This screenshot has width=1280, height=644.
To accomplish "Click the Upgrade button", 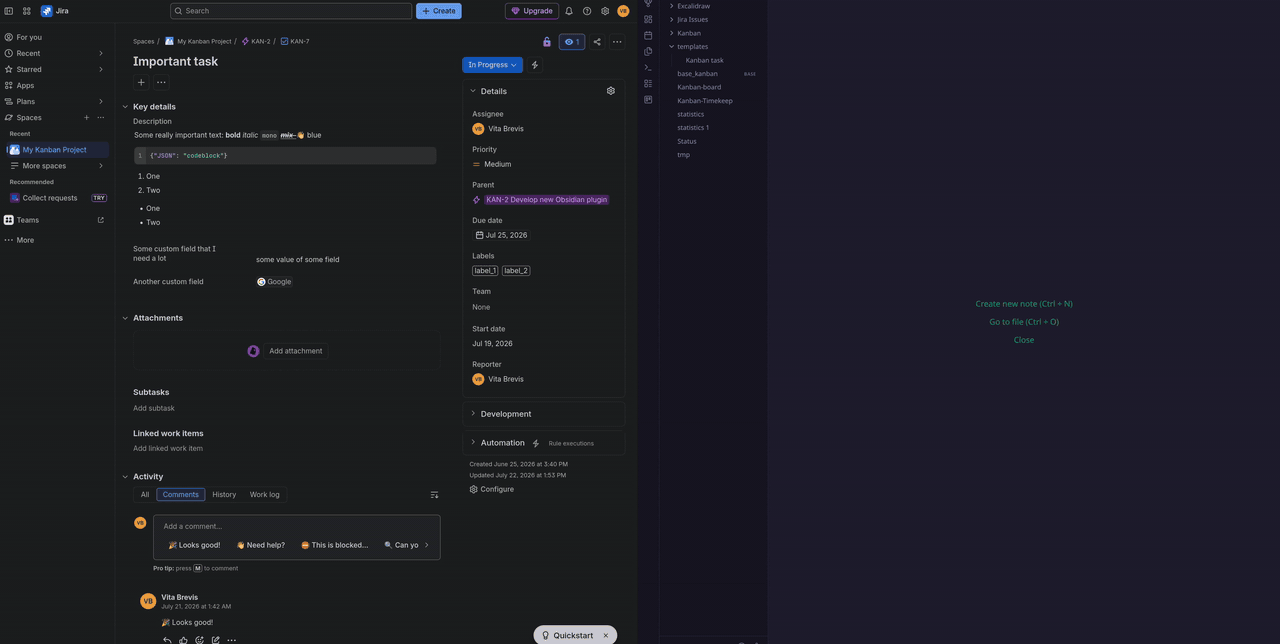I will tap(532, 11).
